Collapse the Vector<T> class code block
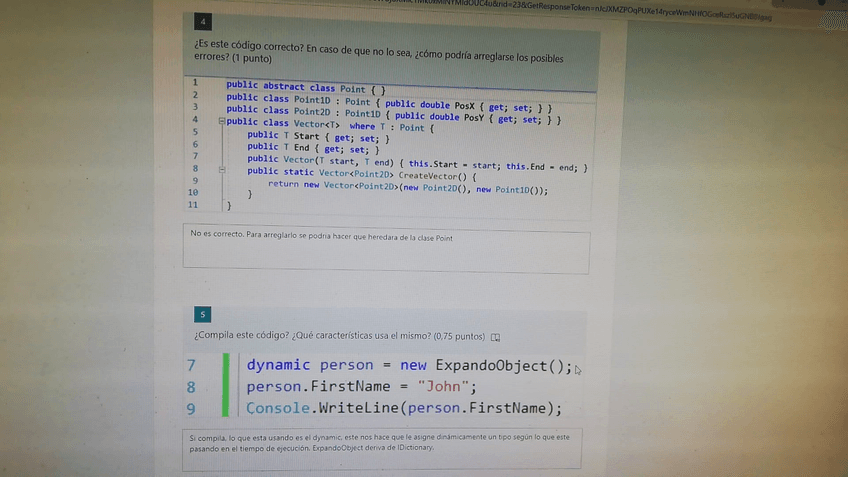This screenshot has width=848, height=477. point(222,121)
